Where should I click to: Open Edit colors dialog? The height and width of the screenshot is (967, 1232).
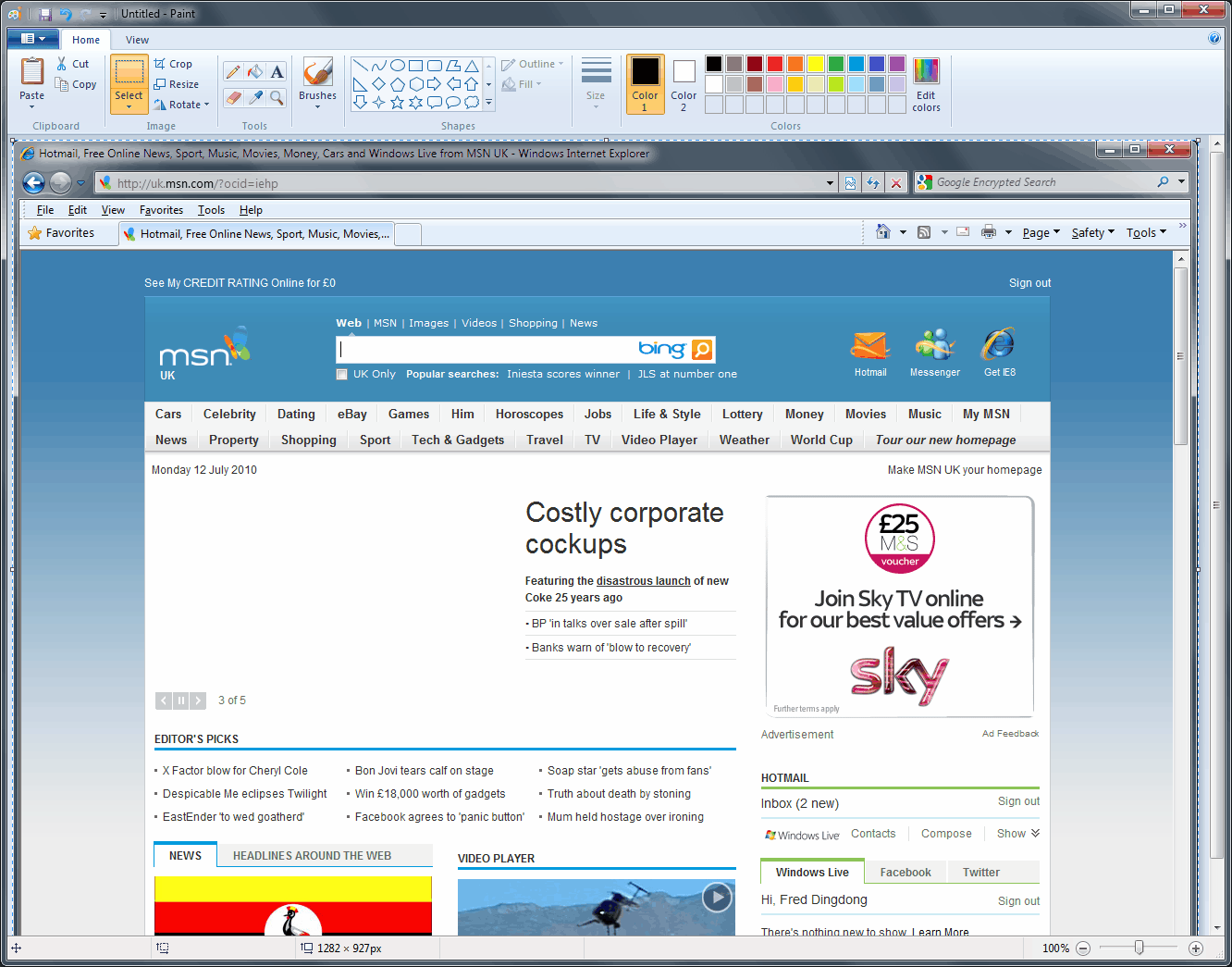click(x=926, y=83)
